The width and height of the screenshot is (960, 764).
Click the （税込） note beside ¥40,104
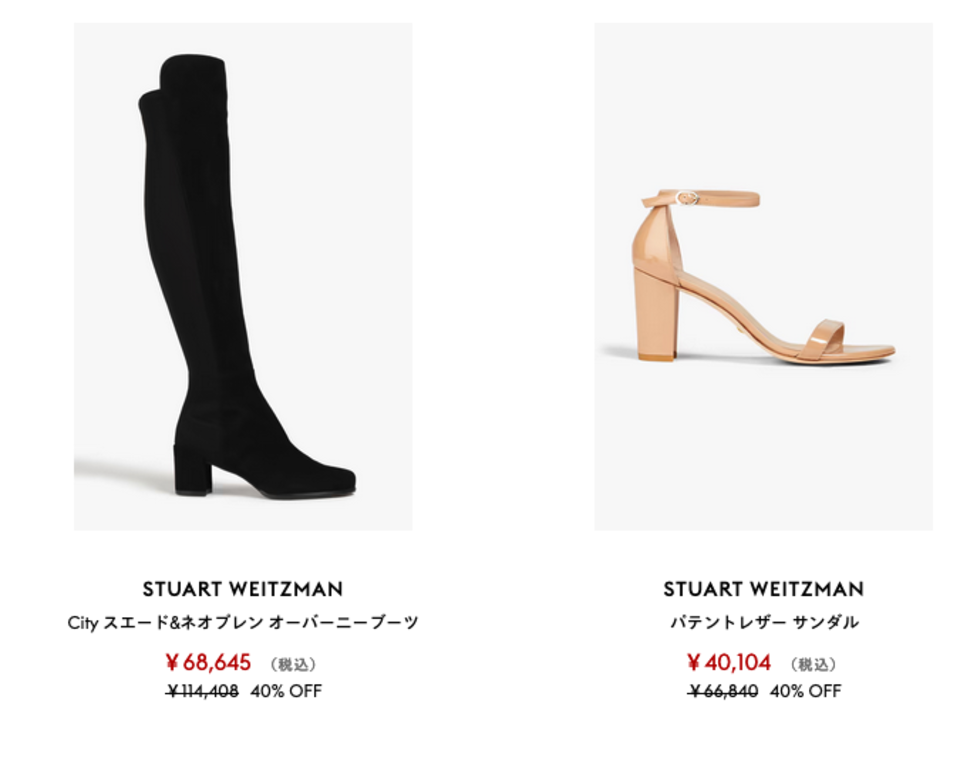813,664
